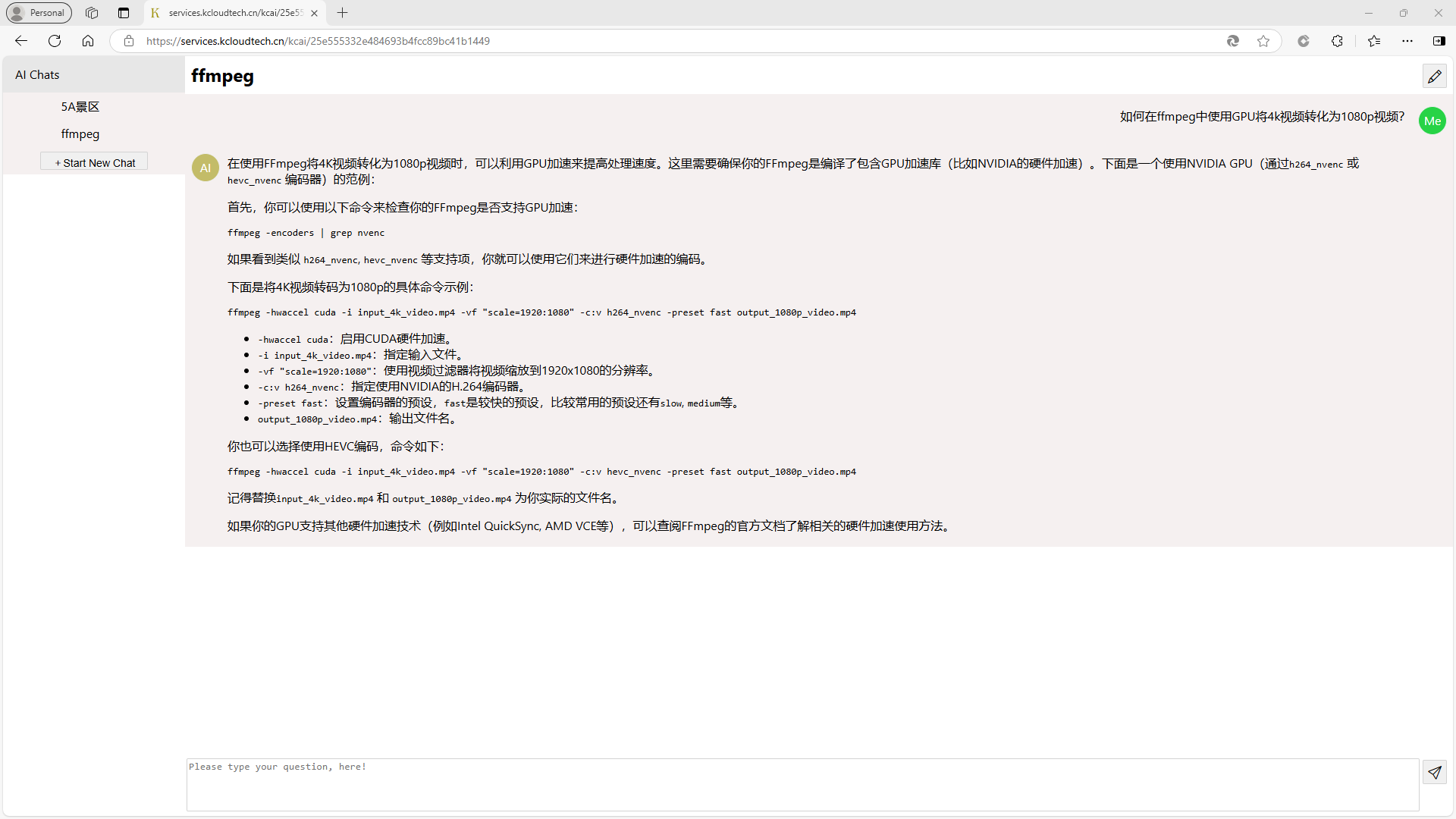The width and height of the screenshot is (1456, 819).
Task: Open the browser extensions puzzle icon
Action: click(x=1337, y=41)
